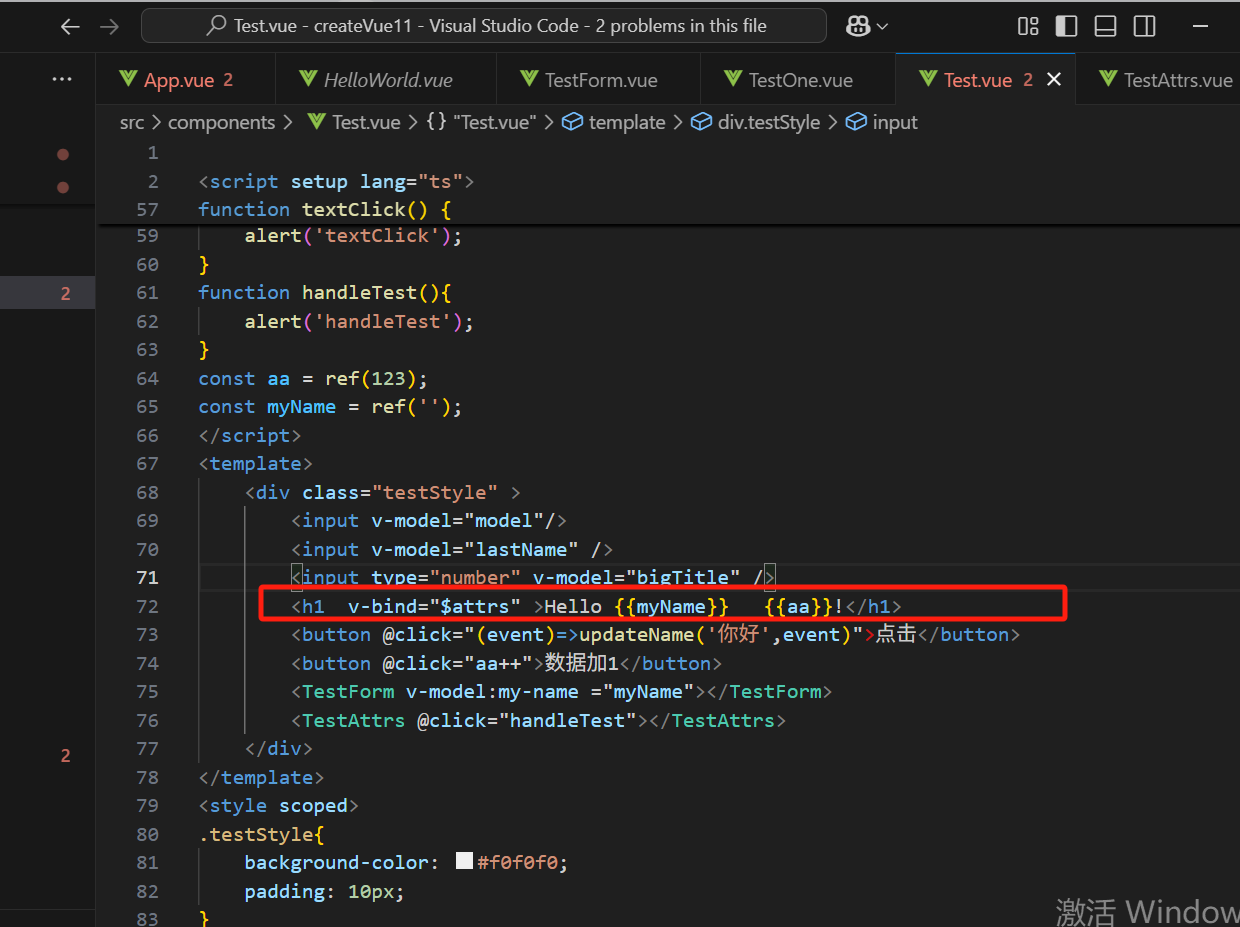Toggle the Secondary Side Bar visibility

coord(1144,26)
